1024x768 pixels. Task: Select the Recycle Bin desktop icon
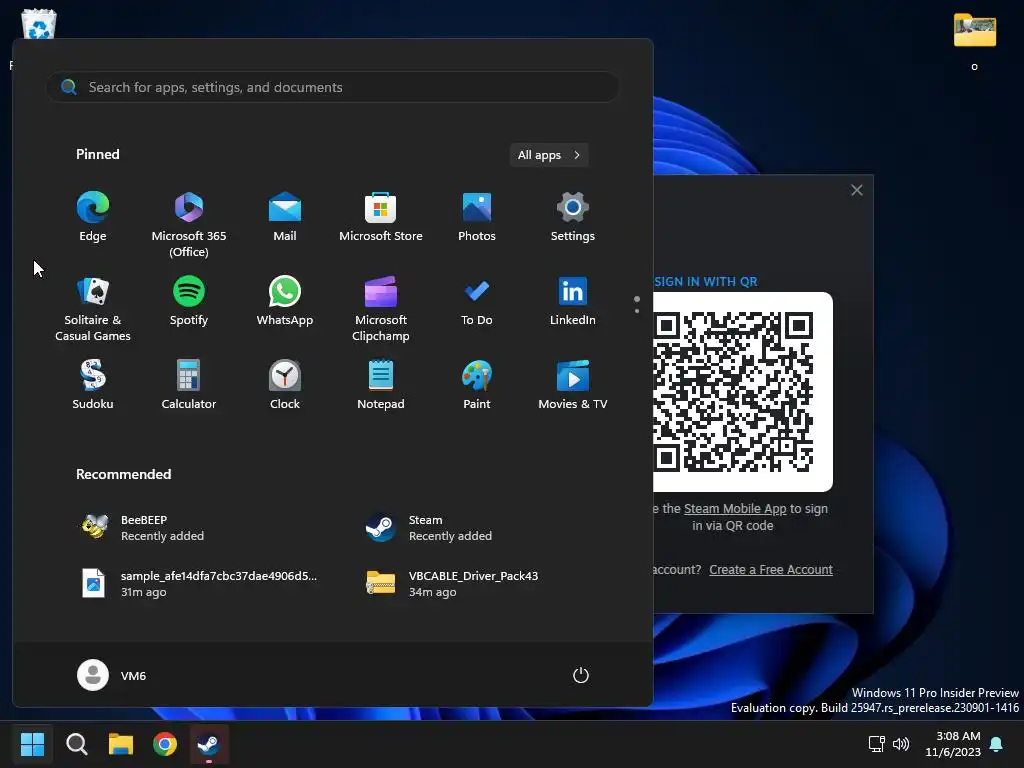click(39, 24)
